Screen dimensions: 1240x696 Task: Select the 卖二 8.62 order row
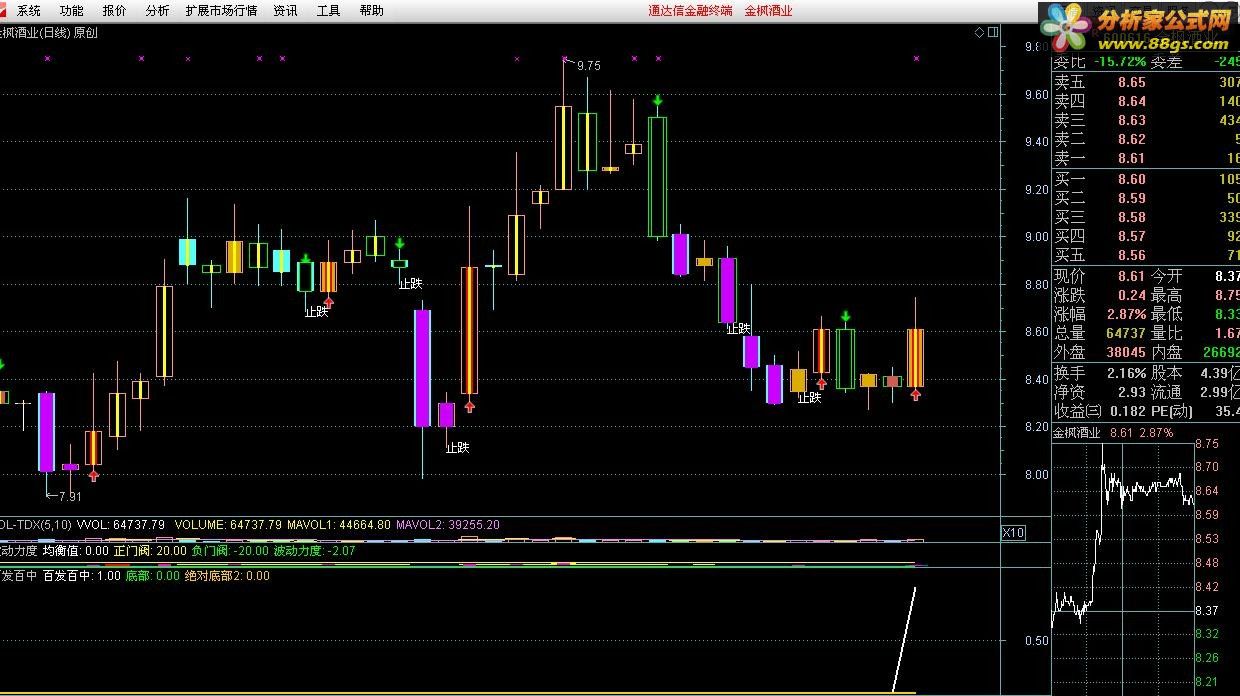[x=1146, y=140]
